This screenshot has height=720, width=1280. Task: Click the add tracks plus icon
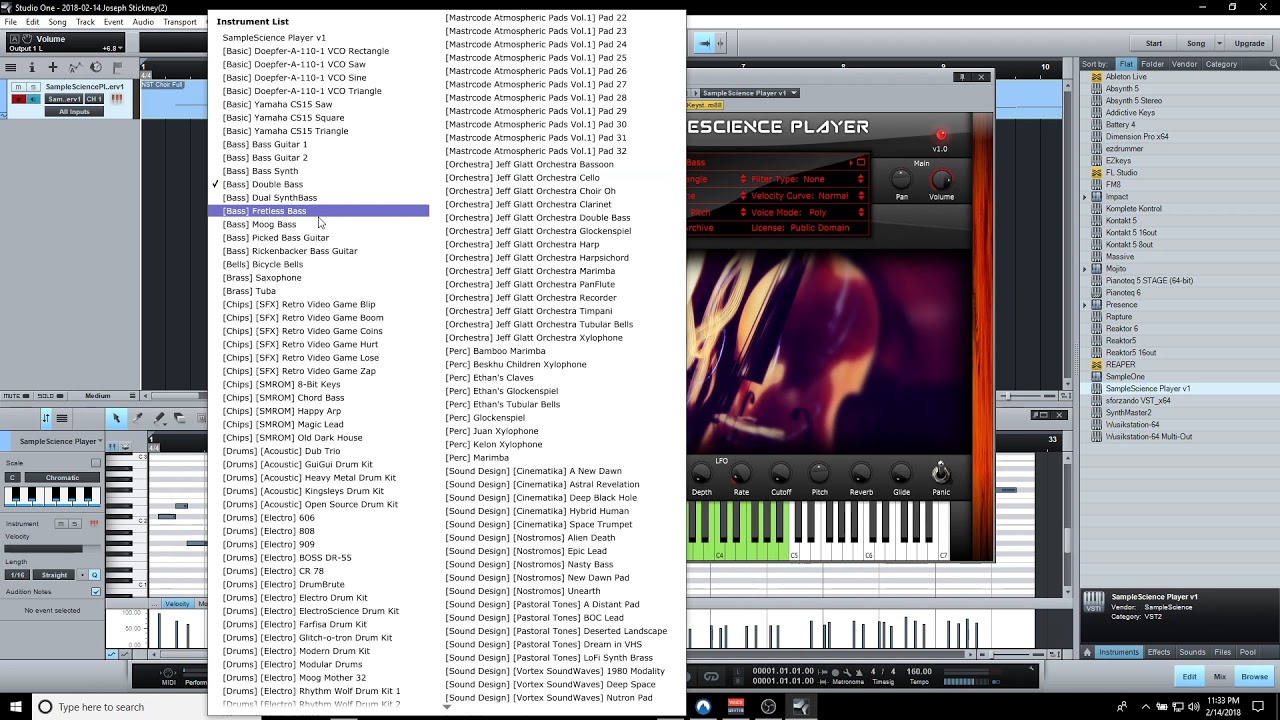pyautogui.click(x=53, y=67)
